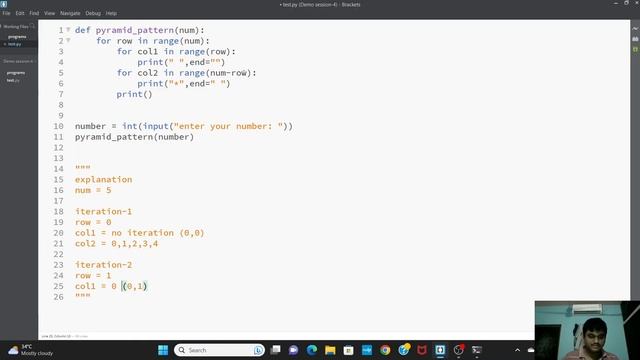The image size is (640, 360).
Task: Launch Microsoft Edge from the taskbar
Action: pos(312,350)
